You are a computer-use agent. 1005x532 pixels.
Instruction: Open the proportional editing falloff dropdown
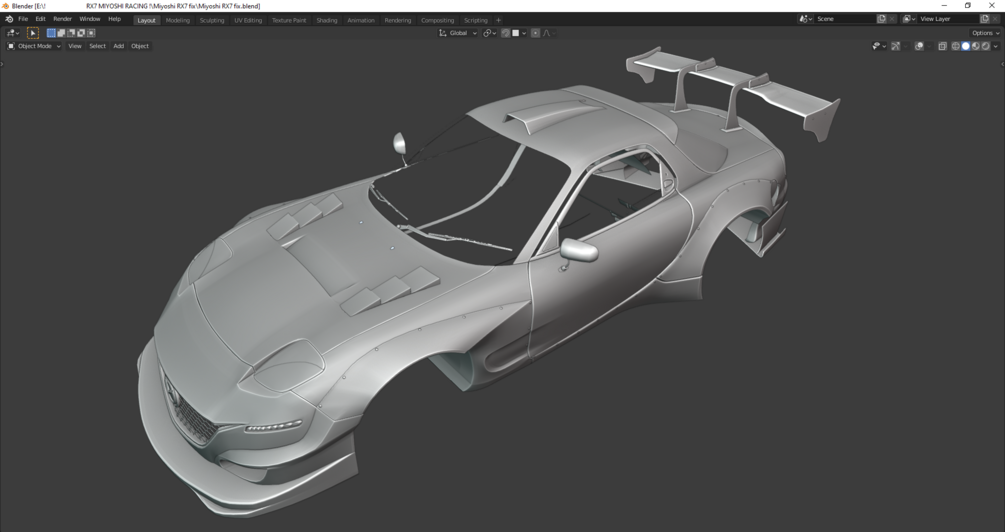[549, 33]
